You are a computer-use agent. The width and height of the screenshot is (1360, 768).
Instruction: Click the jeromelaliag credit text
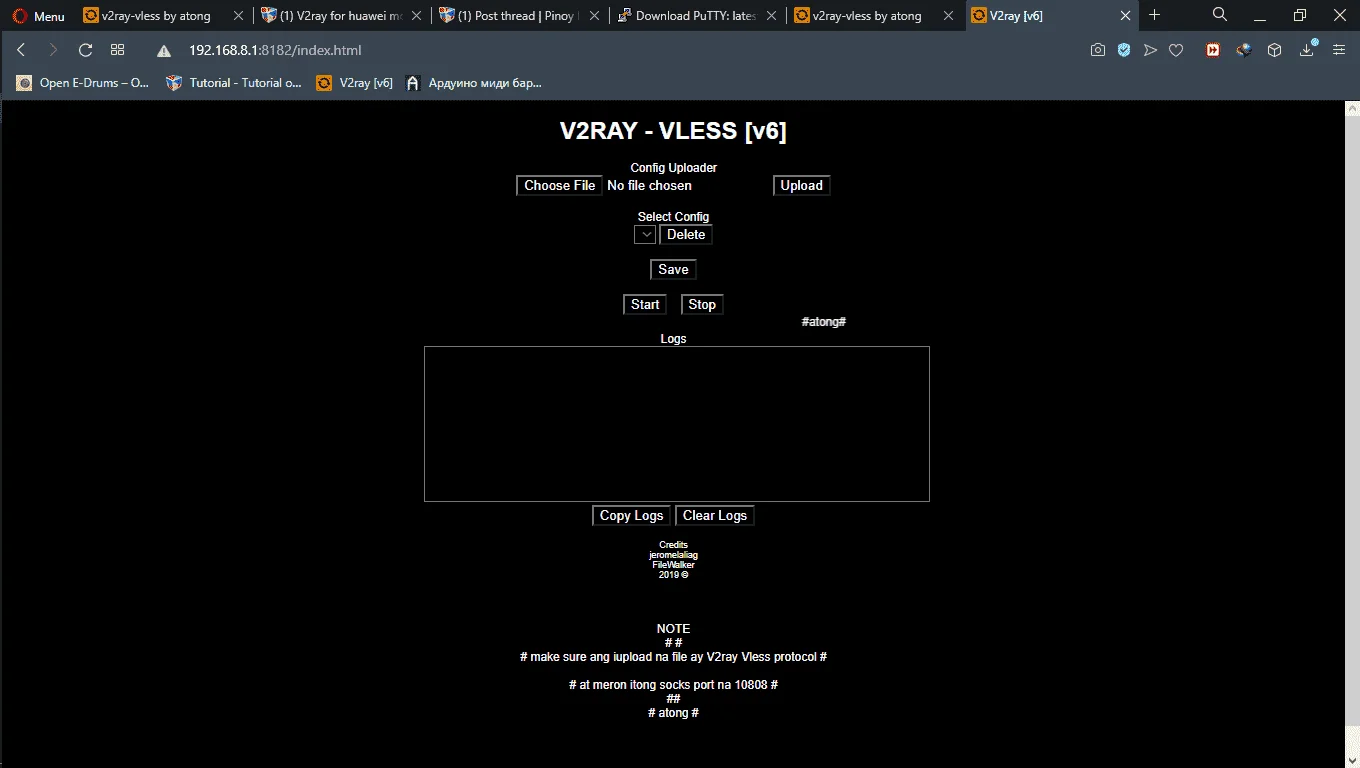point(673,555)
